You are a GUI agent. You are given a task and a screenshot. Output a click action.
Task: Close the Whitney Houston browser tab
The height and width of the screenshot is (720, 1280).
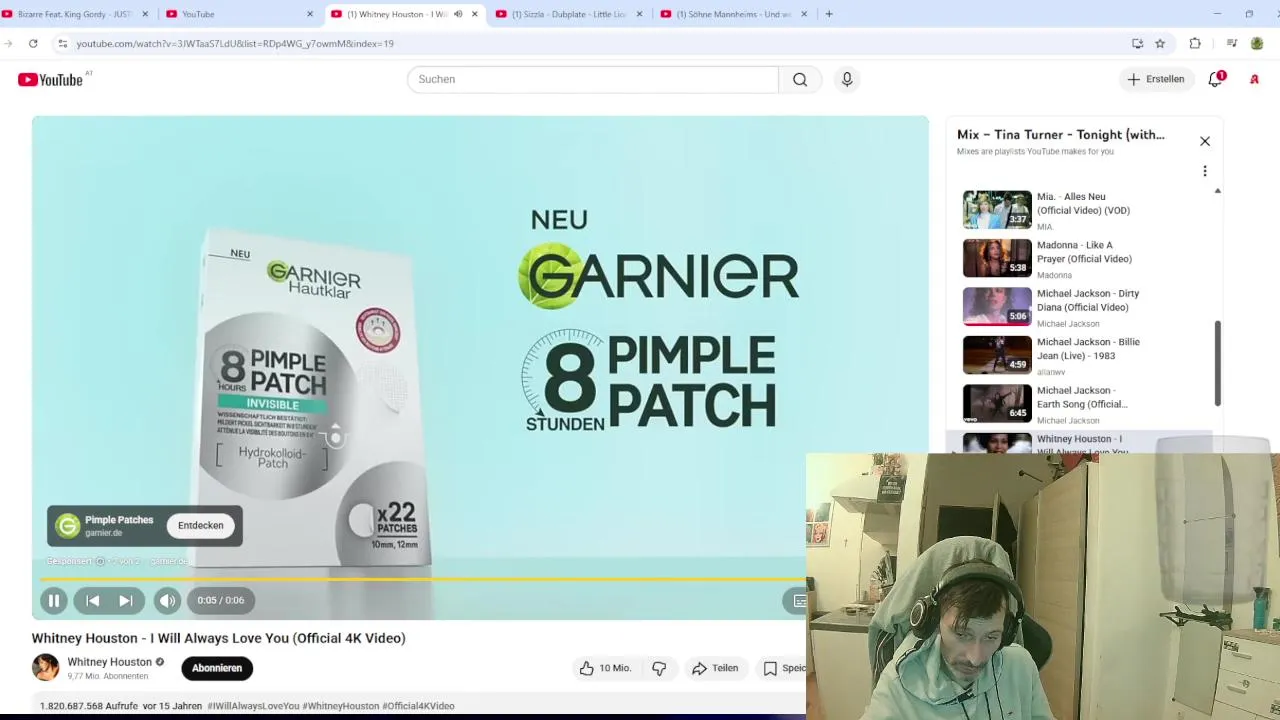tap(475, 14)
